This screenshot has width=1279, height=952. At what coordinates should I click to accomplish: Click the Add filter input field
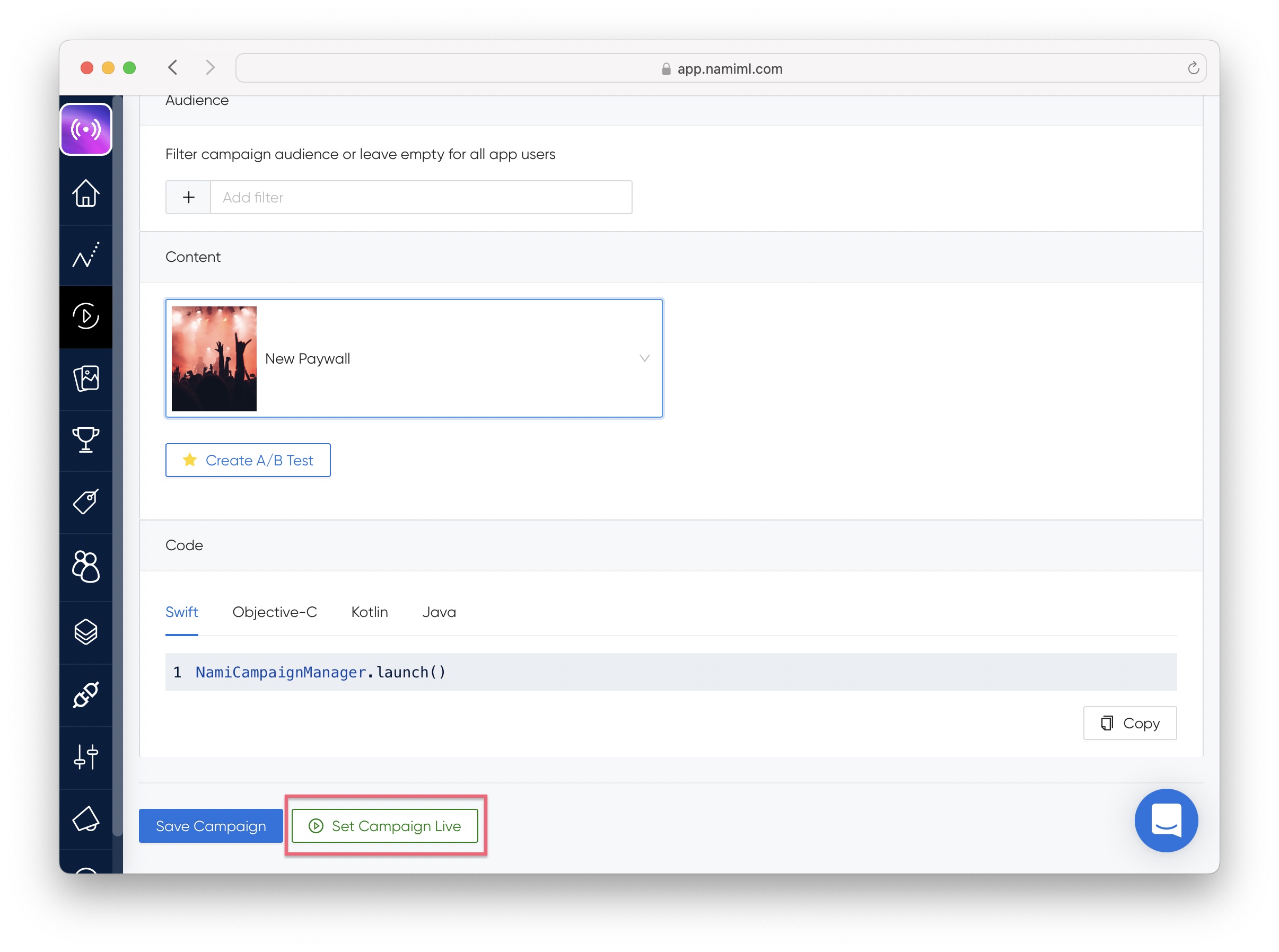(x=421, y=198)
